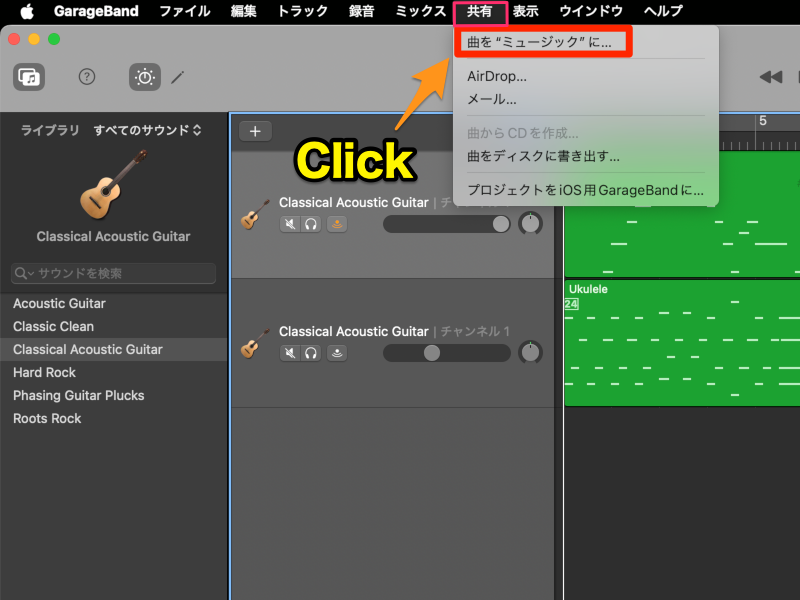Choose 曲を"ミュージック"に… from the share menu
This screenshot has height=600, width=800.
540,43
